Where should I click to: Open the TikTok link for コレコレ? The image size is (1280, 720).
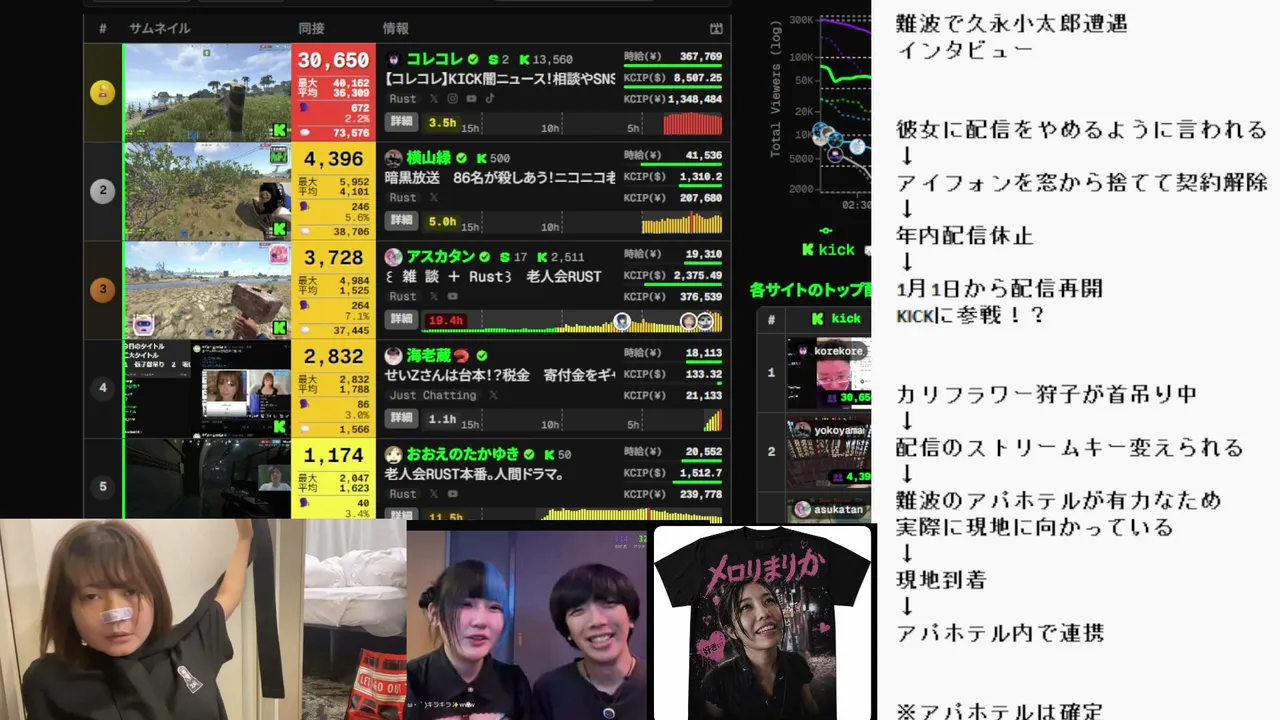click(490, 99)
